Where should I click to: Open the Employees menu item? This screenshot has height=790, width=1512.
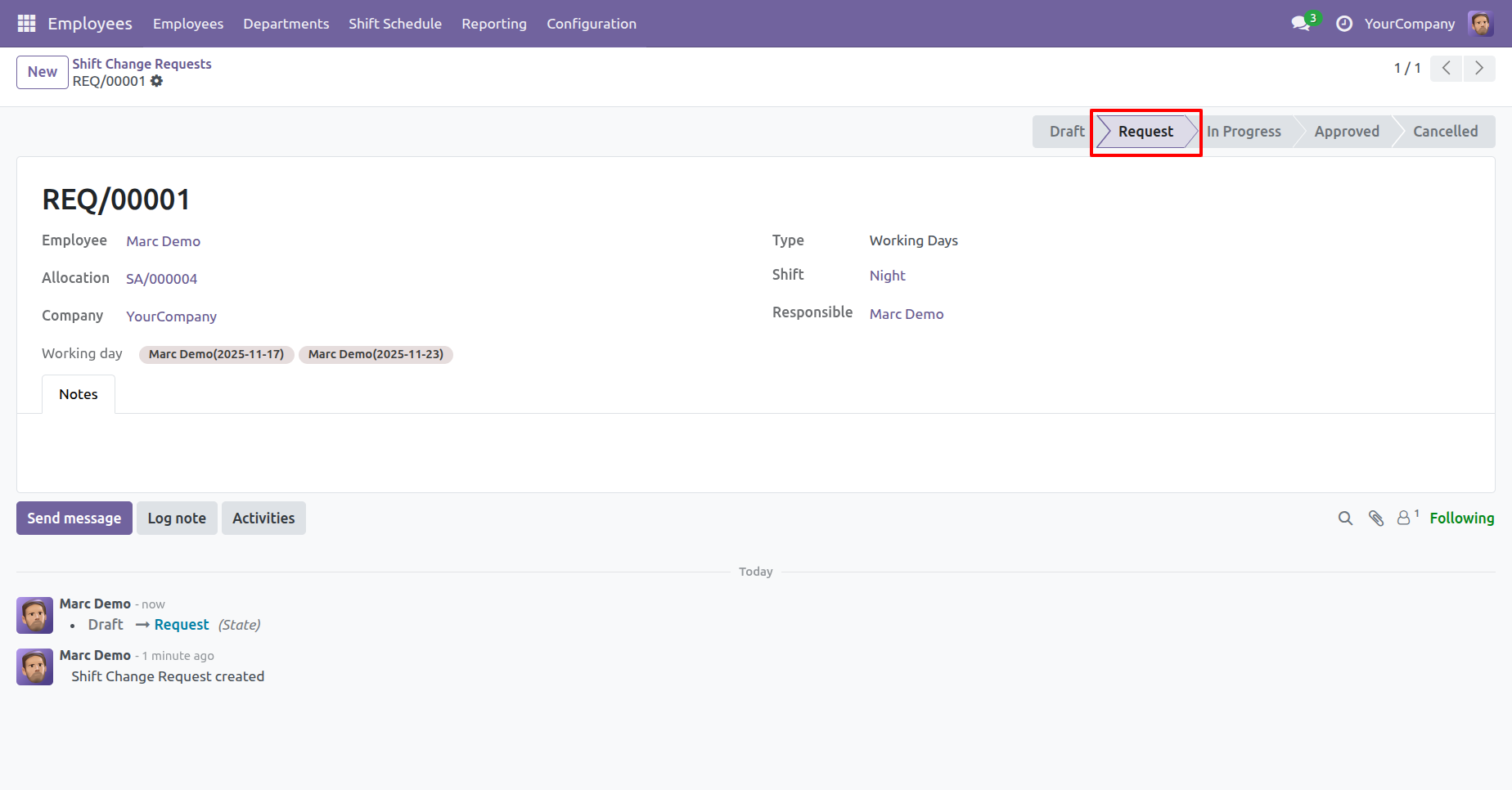point(188,24)
